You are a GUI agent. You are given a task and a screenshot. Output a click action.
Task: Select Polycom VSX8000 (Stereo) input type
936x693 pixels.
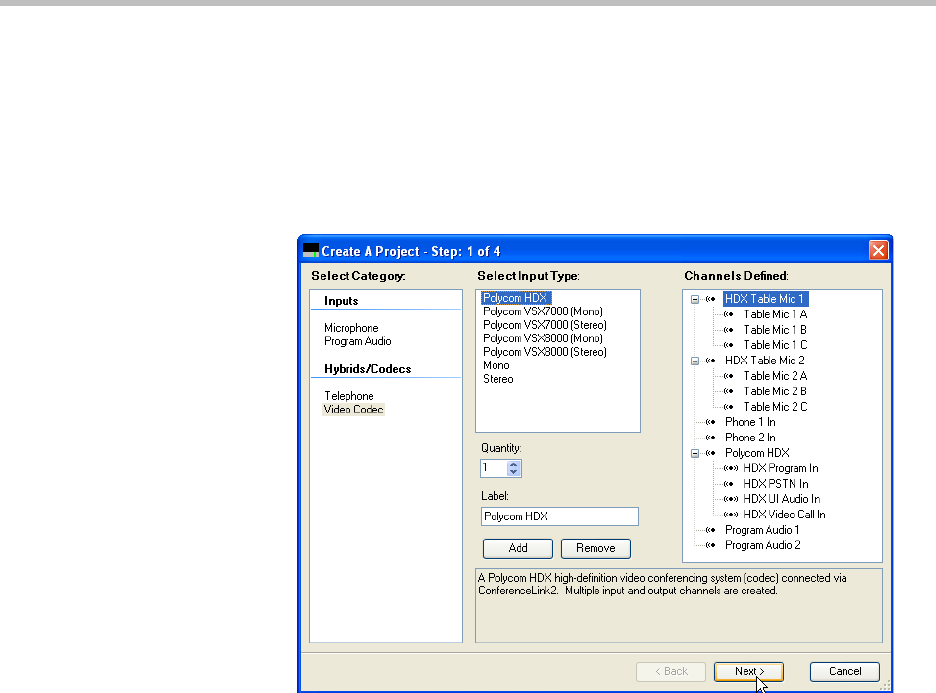tap(545, 352)
